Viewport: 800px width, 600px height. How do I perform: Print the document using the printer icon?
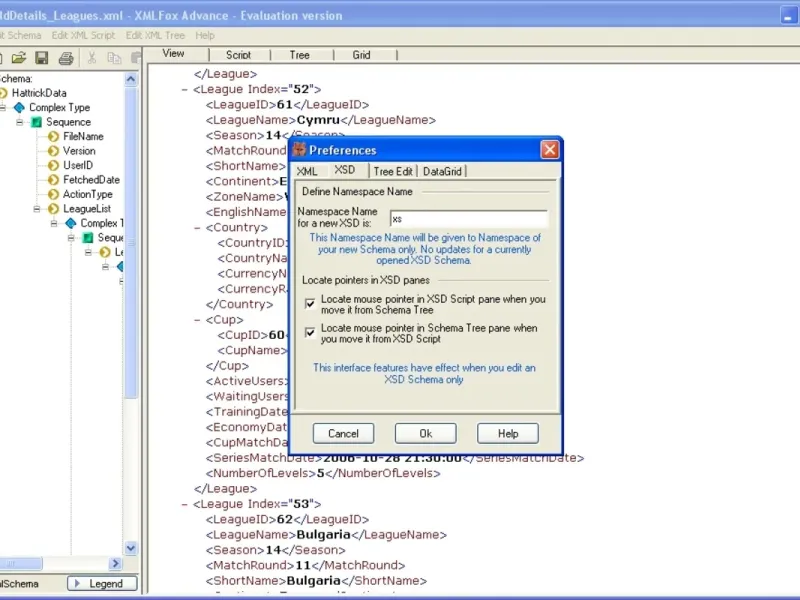(x=66, y=58)
